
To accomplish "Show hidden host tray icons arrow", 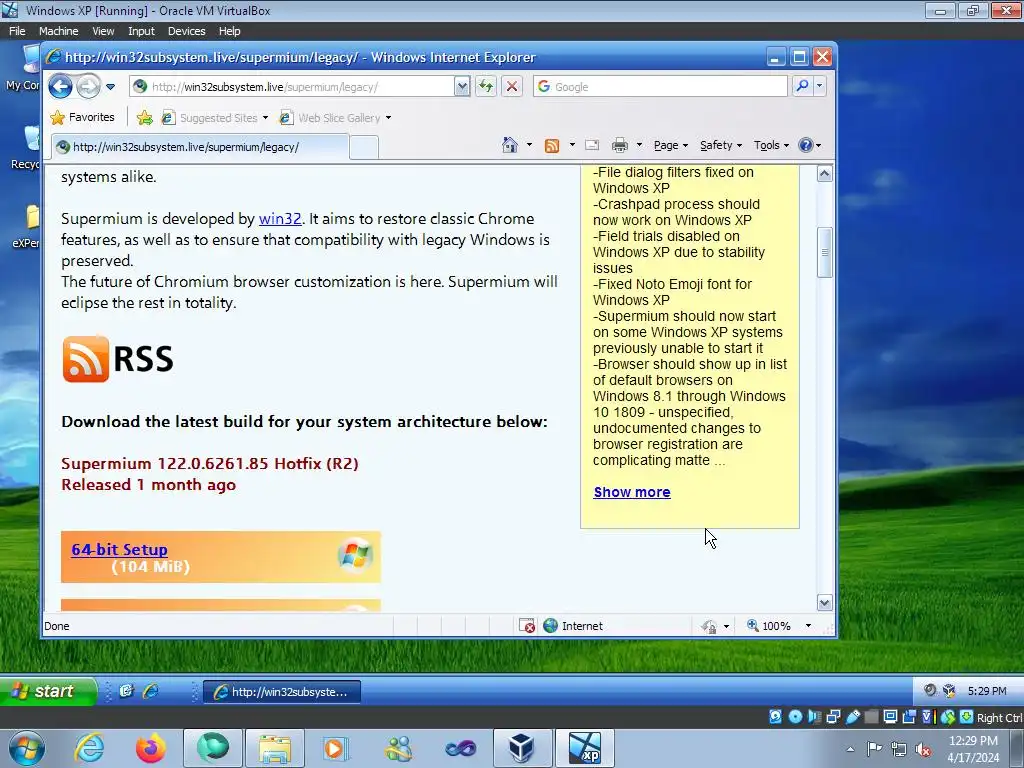I will [x=850, y=749].
